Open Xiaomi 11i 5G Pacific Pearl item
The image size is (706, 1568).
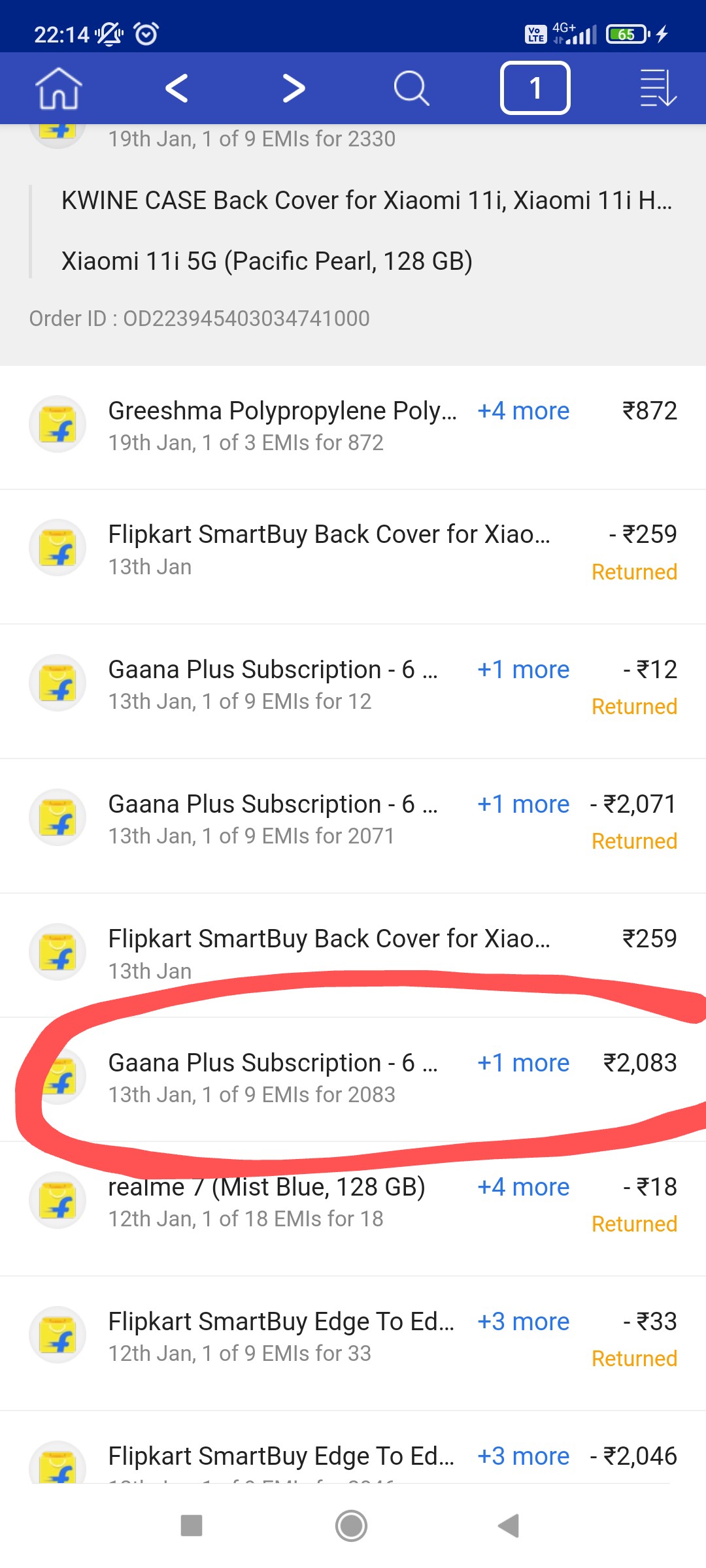267,261
